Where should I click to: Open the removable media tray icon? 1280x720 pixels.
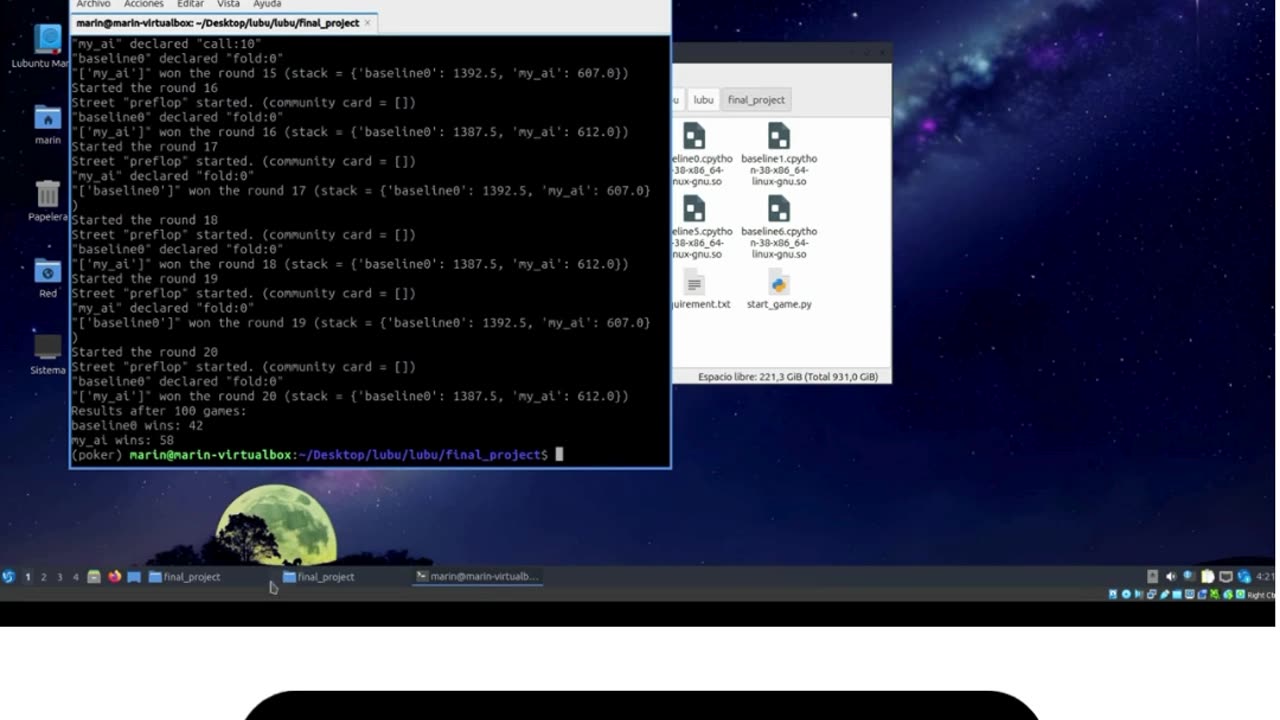tap(1152, 576)
